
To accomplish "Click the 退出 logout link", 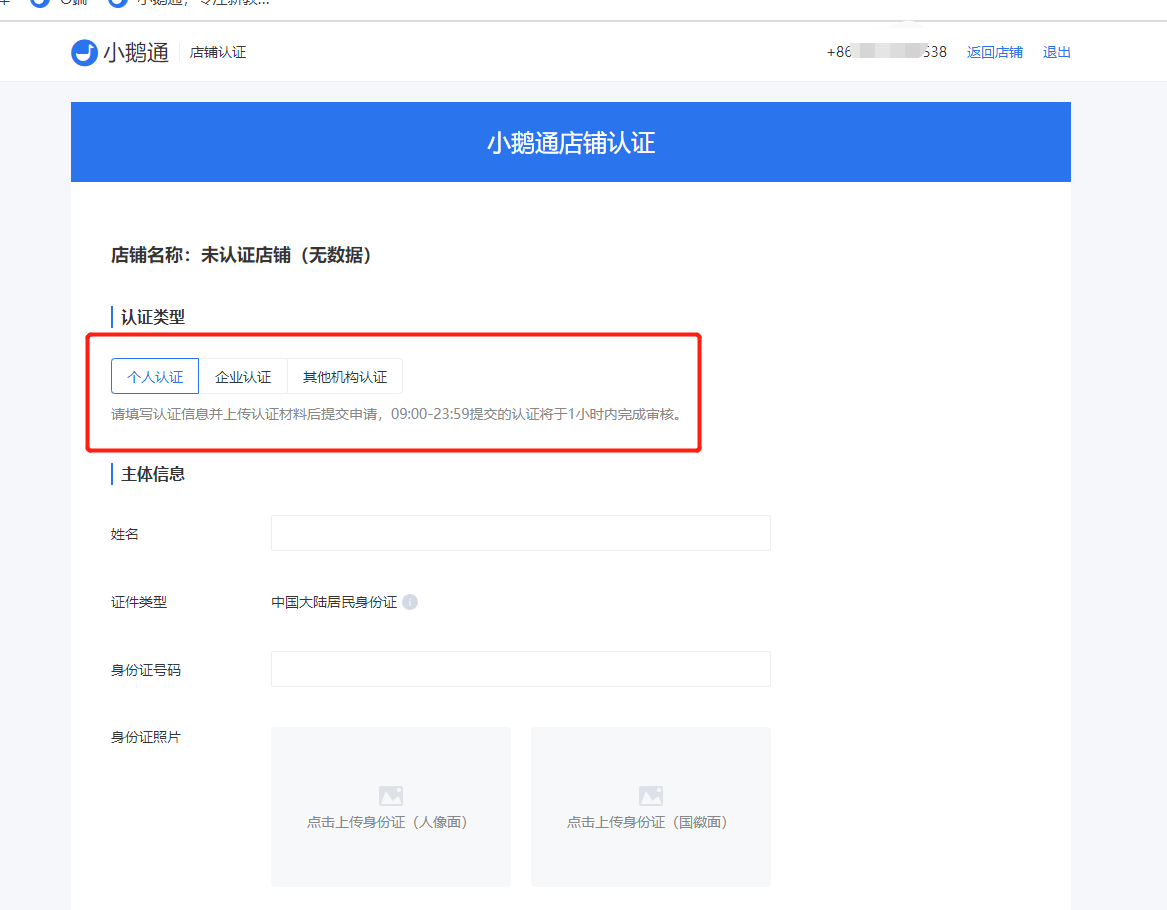I will tap(1056, 52).
